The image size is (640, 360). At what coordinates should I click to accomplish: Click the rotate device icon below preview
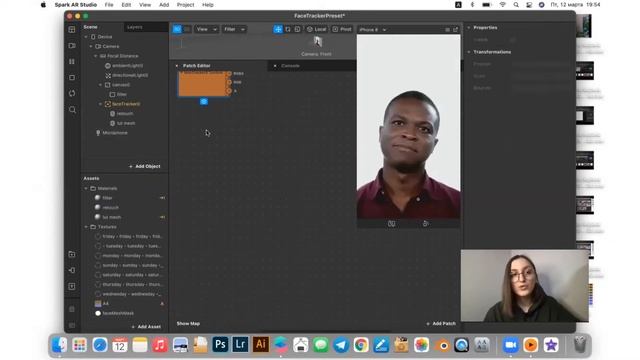[x=391, y=224]
